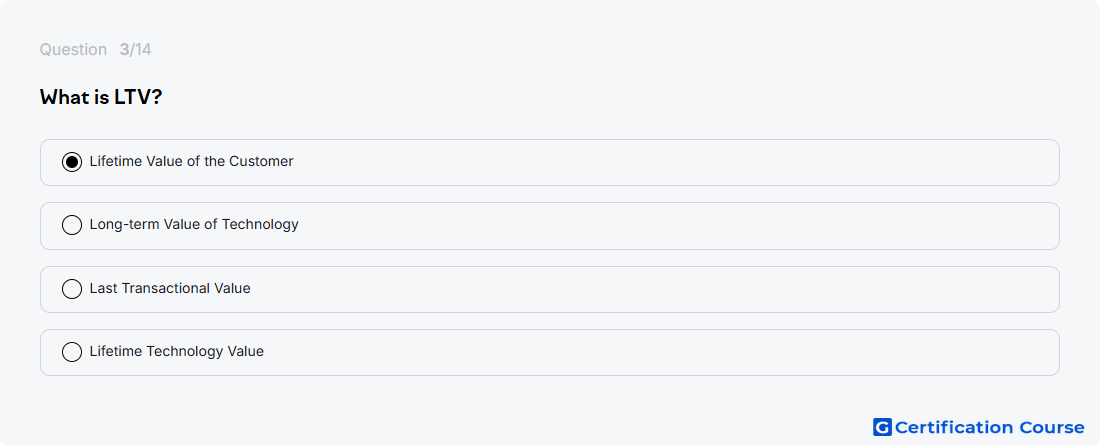The image size is (1100, 446).
Task: Click the 'LTV?' word in the question title
Action: [x=138, y=97]
